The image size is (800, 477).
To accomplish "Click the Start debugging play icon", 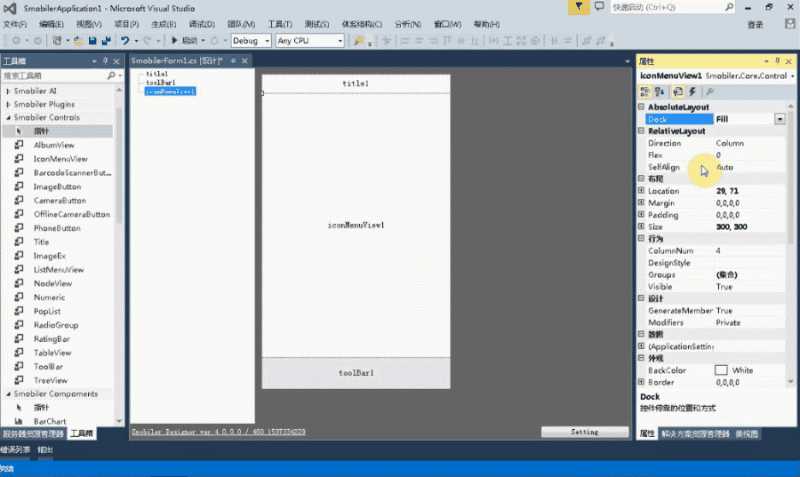I will coord(174,40).
